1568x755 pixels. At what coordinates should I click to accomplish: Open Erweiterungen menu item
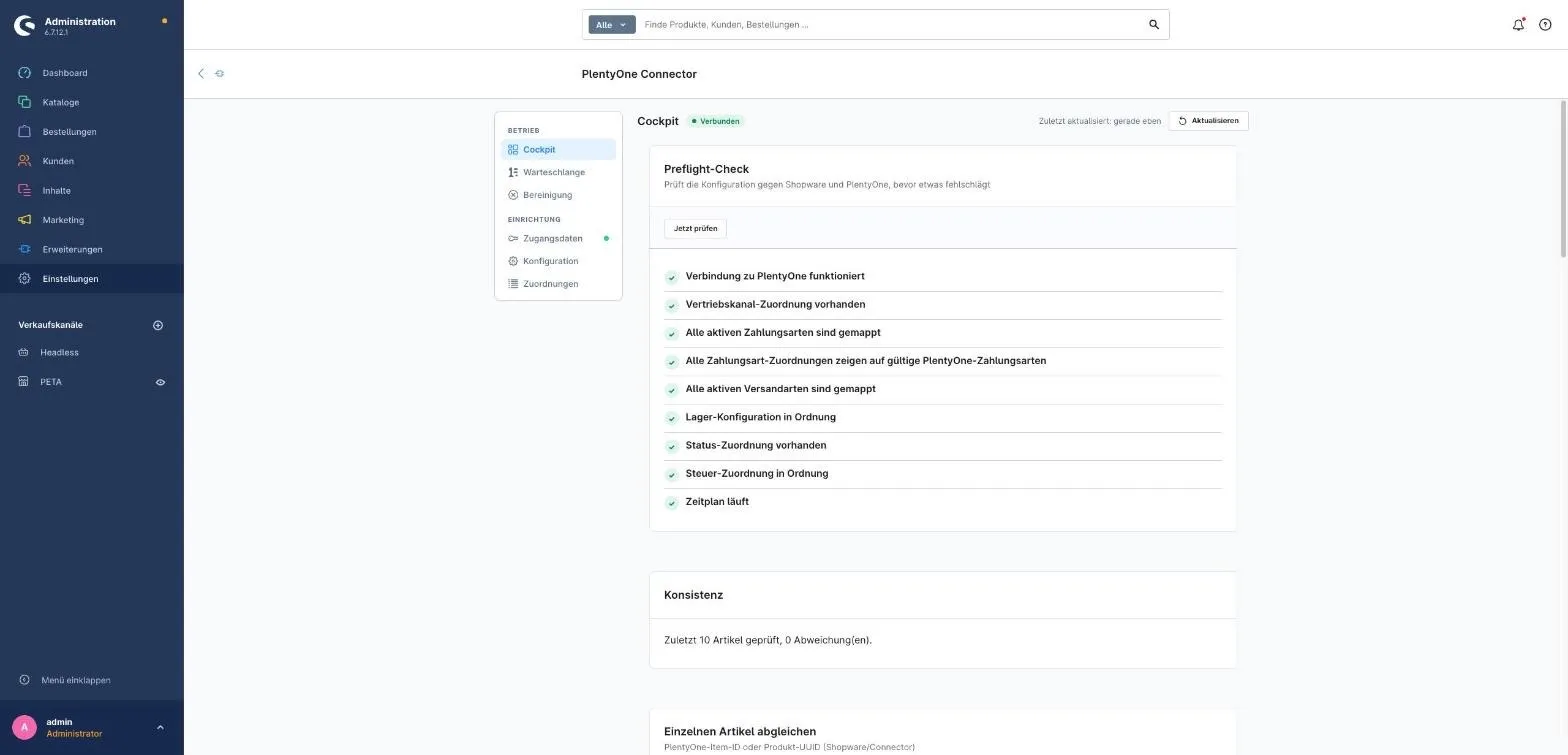pos(92,249)
